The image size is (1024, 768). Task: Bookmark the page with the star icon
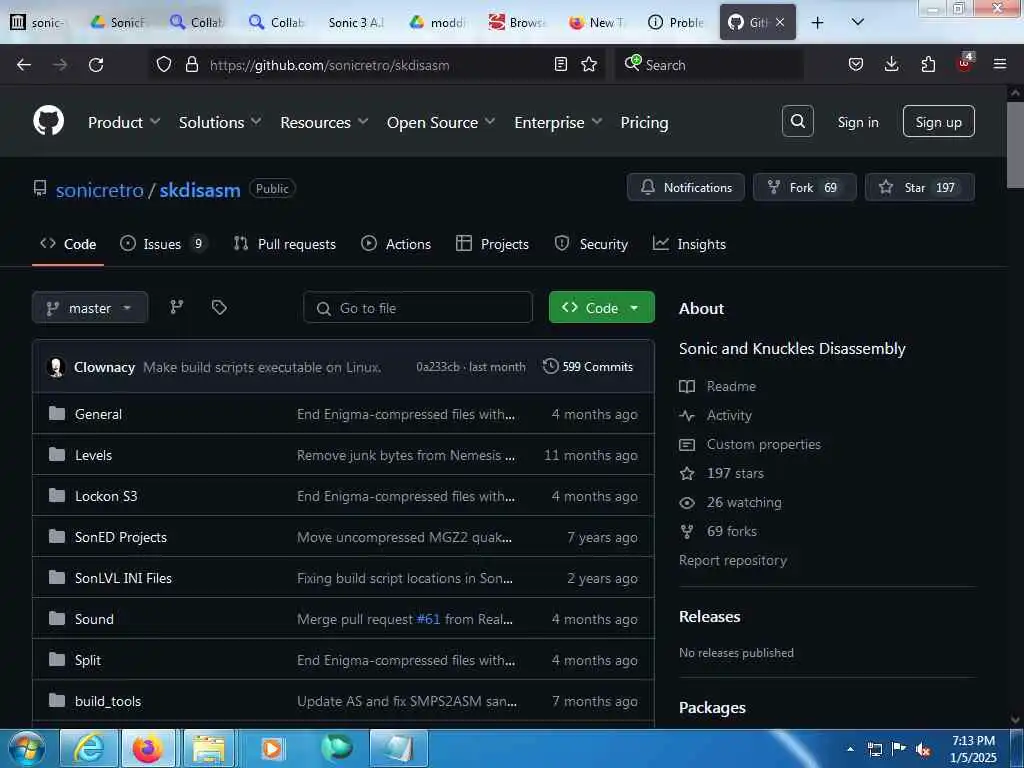[589, 64]
